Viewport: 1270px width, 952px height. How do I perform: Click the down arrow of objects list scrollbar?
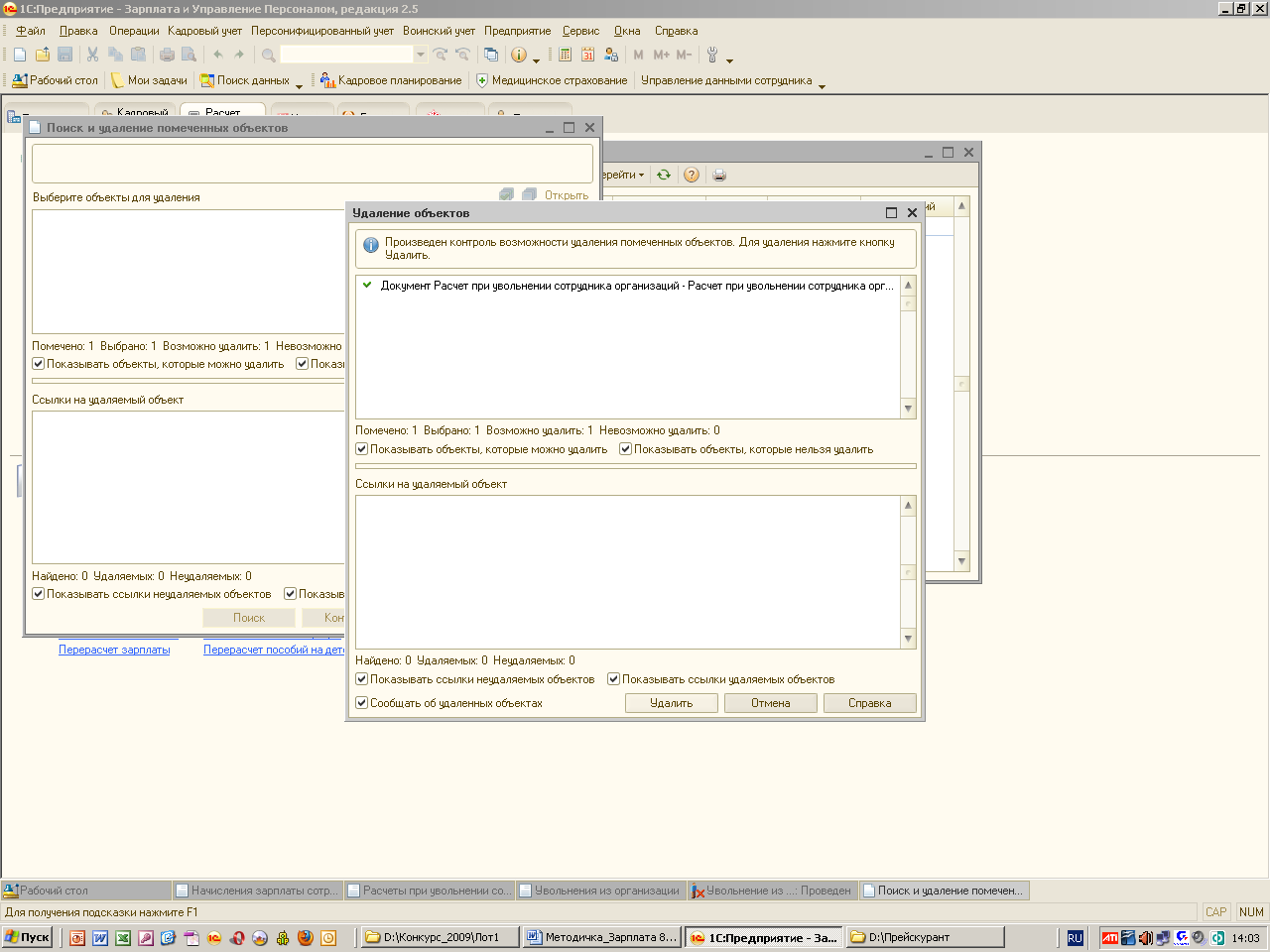[908, 409]
